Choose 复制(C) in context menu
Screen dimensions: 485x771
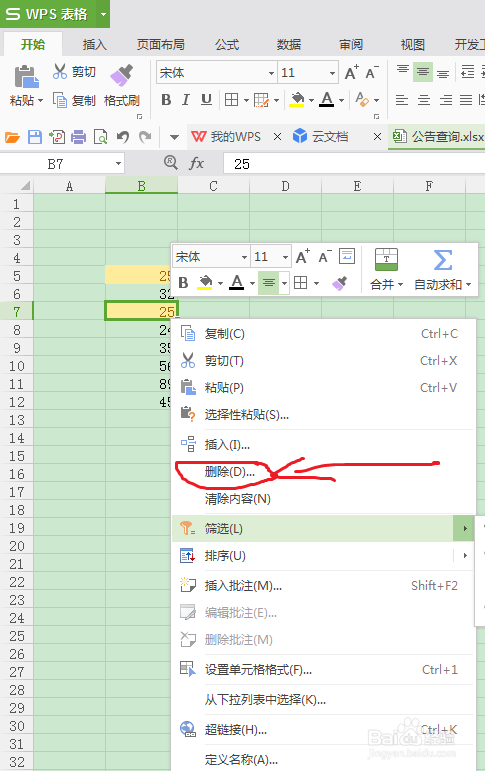click(x=324, y=334)
